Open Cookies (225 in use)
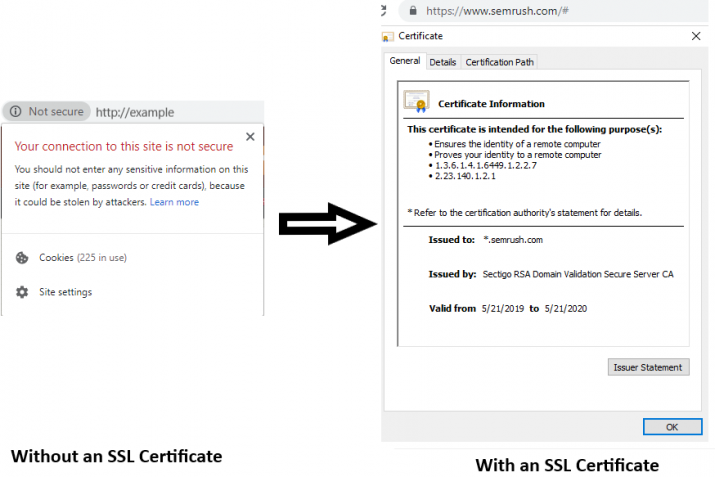This screenshot has width=715, height=477. tap(83, 258)
